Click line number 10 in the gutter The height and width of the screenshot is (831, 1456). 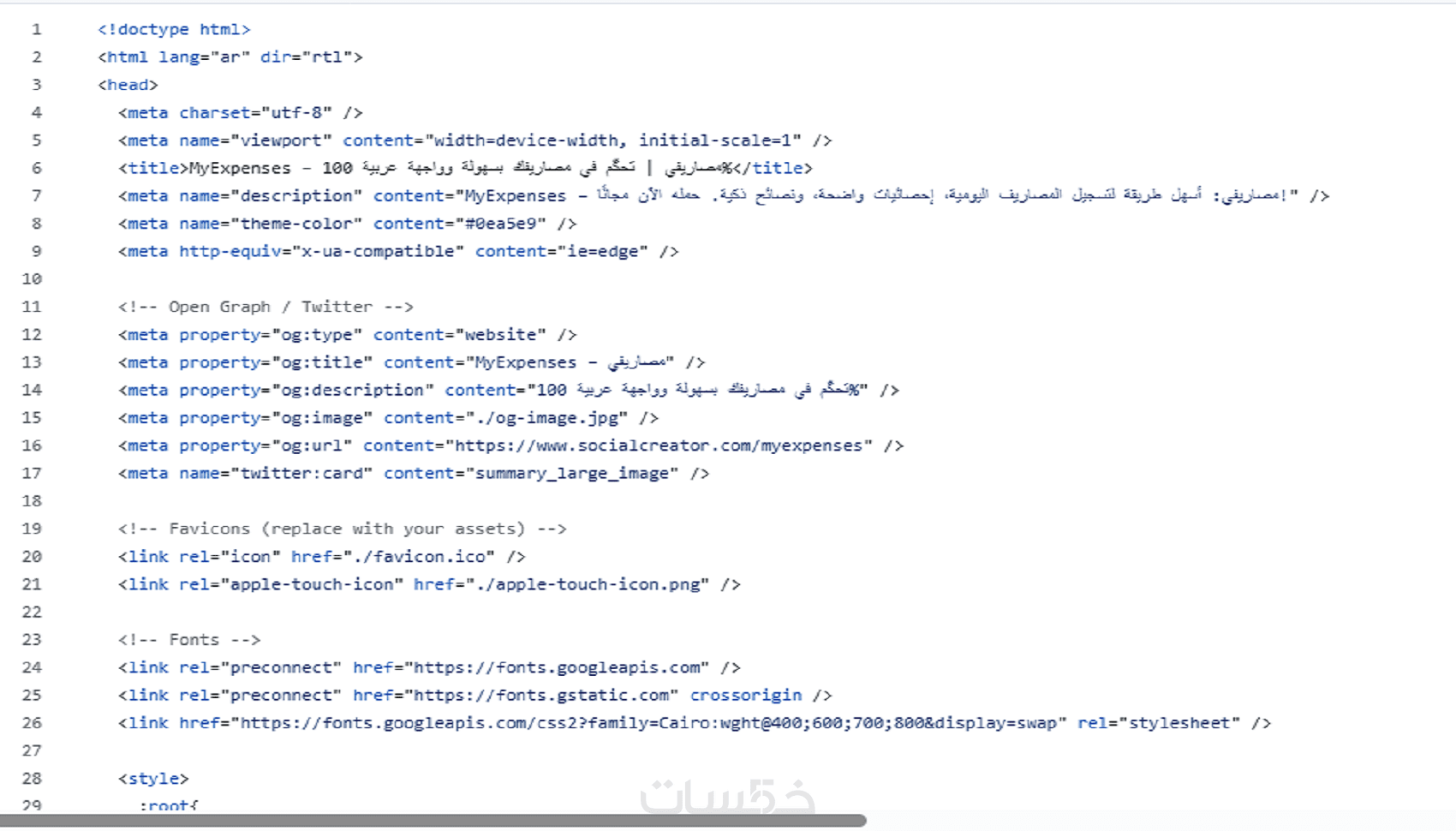[x=32, y=278]
